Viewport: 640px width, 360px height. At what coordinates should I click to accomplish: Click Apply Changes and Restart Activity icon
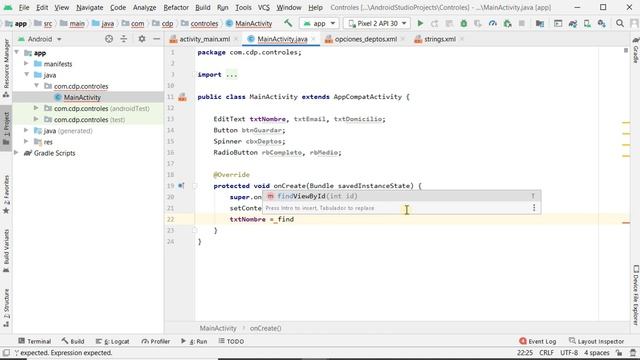(x=434, y=23)
